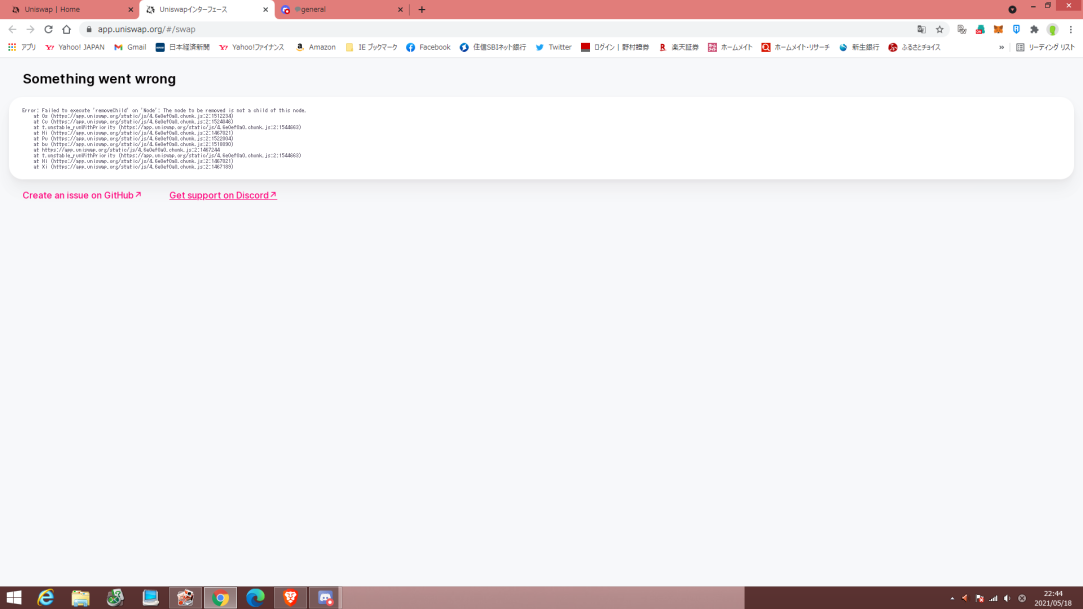Open the Extensions puzzle piece menu

click(x=1034, y=30)
